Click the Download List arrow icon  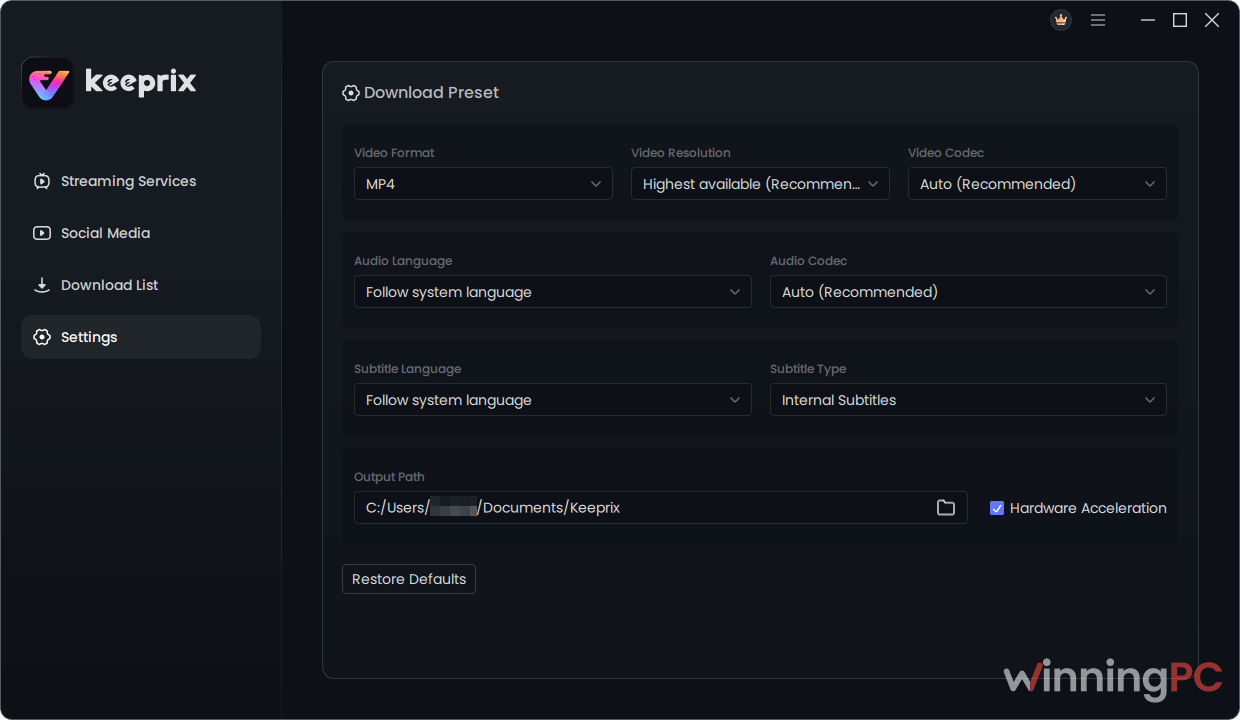(x=42, y=285)
